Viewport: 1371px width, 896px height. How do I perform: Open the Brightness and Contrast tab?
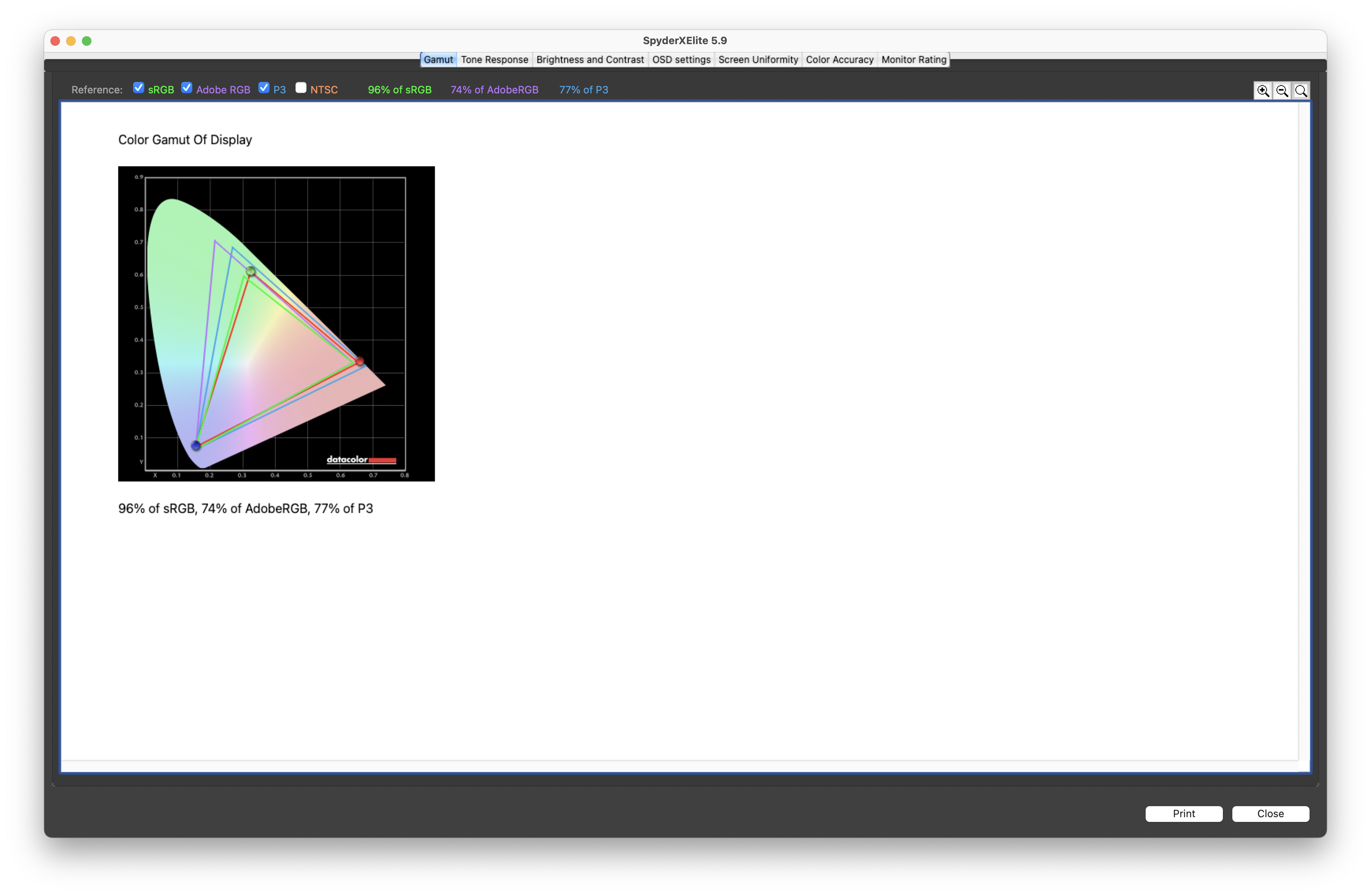[590, 59]
